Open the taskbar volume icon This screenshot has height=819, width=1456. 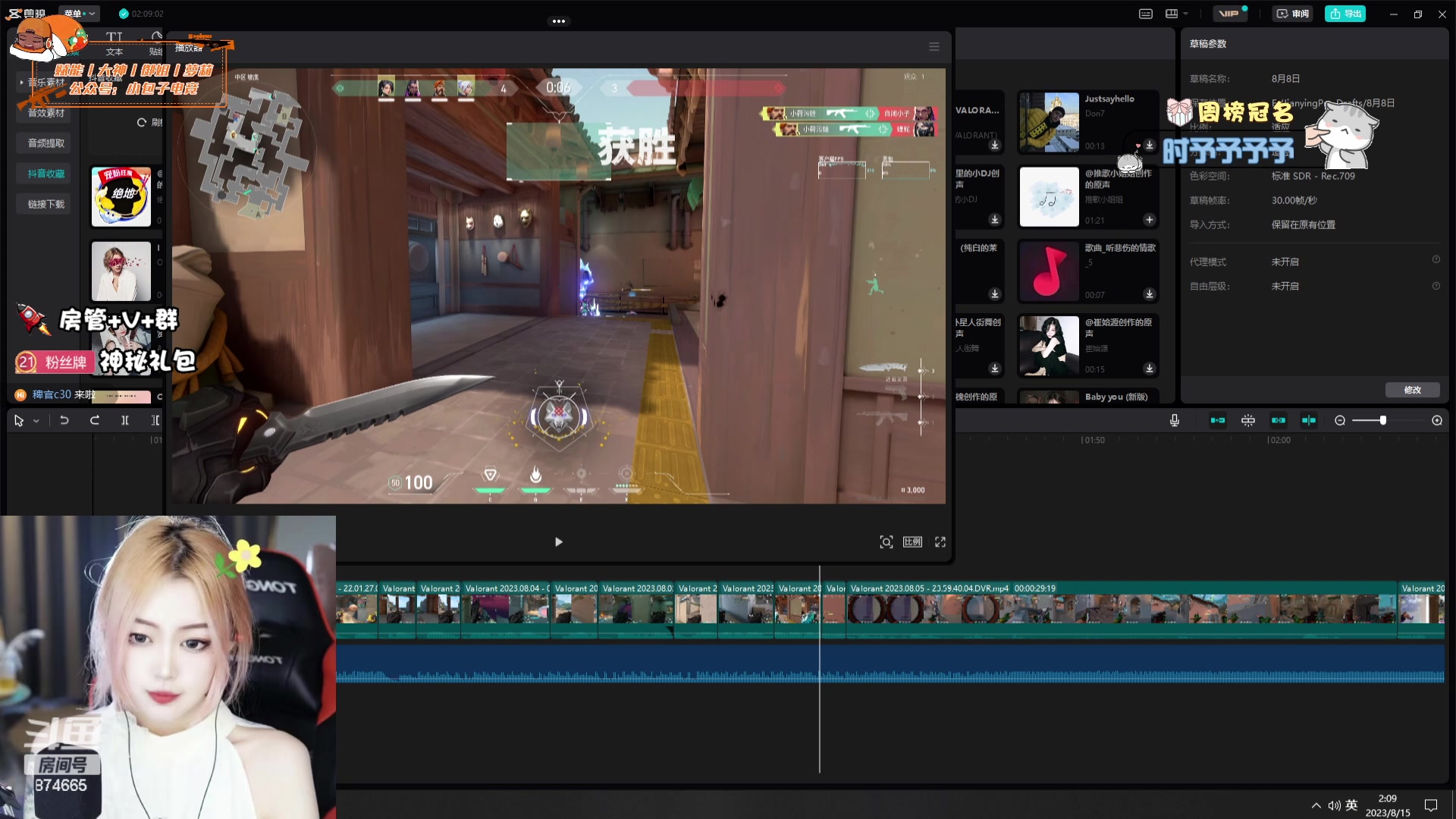click(x=1334, y=805)
